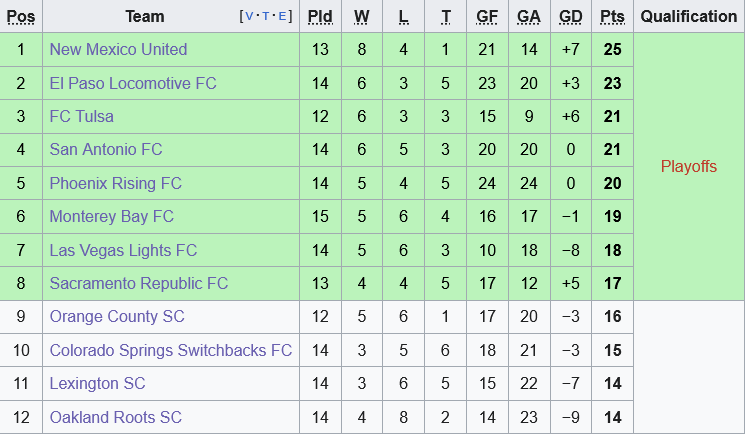Viewport: 748px width, 436px height.
Task: Open Colorado Springs Switchbacks FC link
Action: tap(171, 350)
